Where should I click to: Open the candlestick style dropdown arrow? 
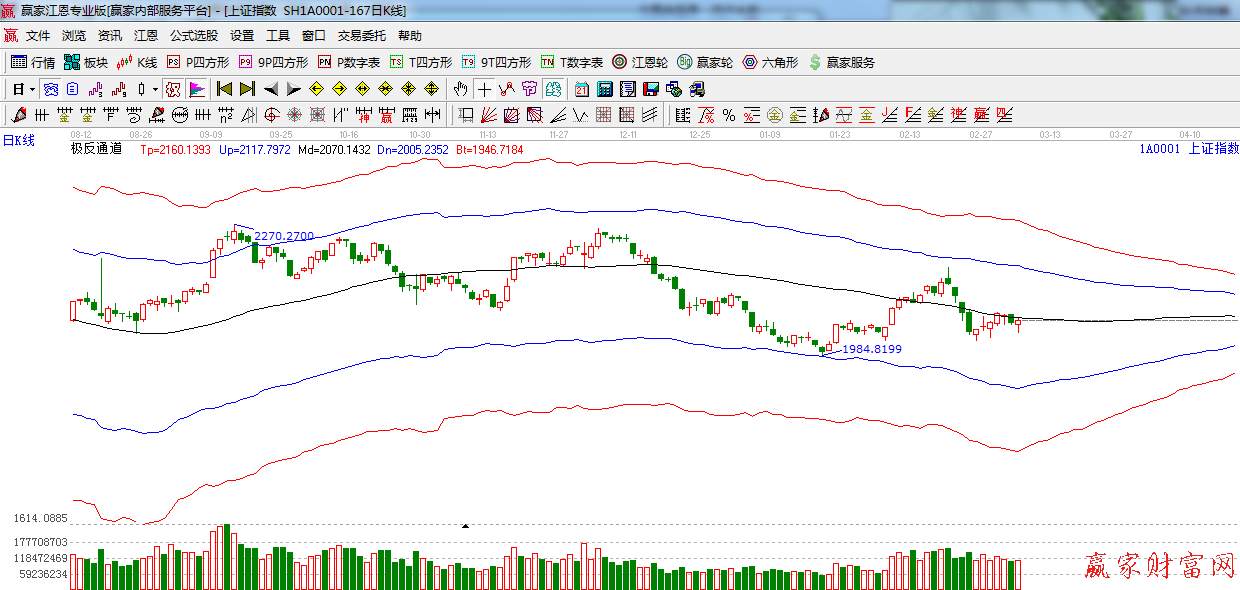[155, 89]
